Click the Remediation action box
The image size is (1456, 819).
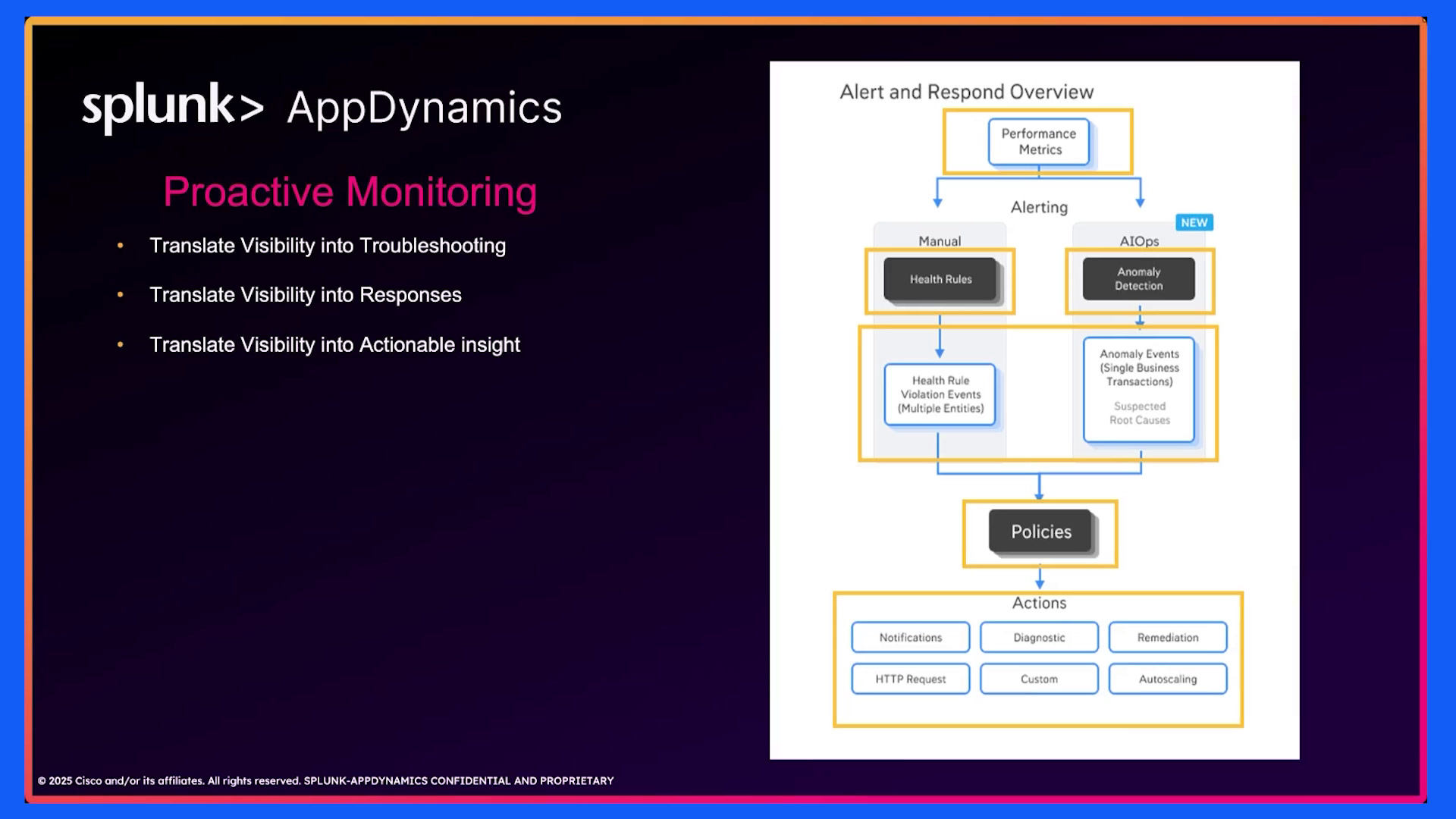pos(1168,637)
